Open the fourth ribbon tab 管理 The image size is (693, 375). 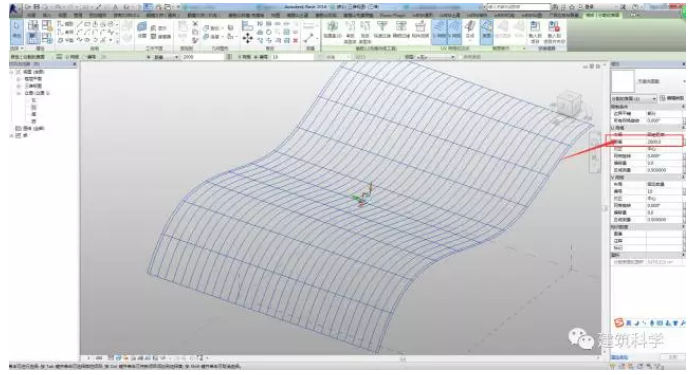pyautogui.click(x=78, y=15)
